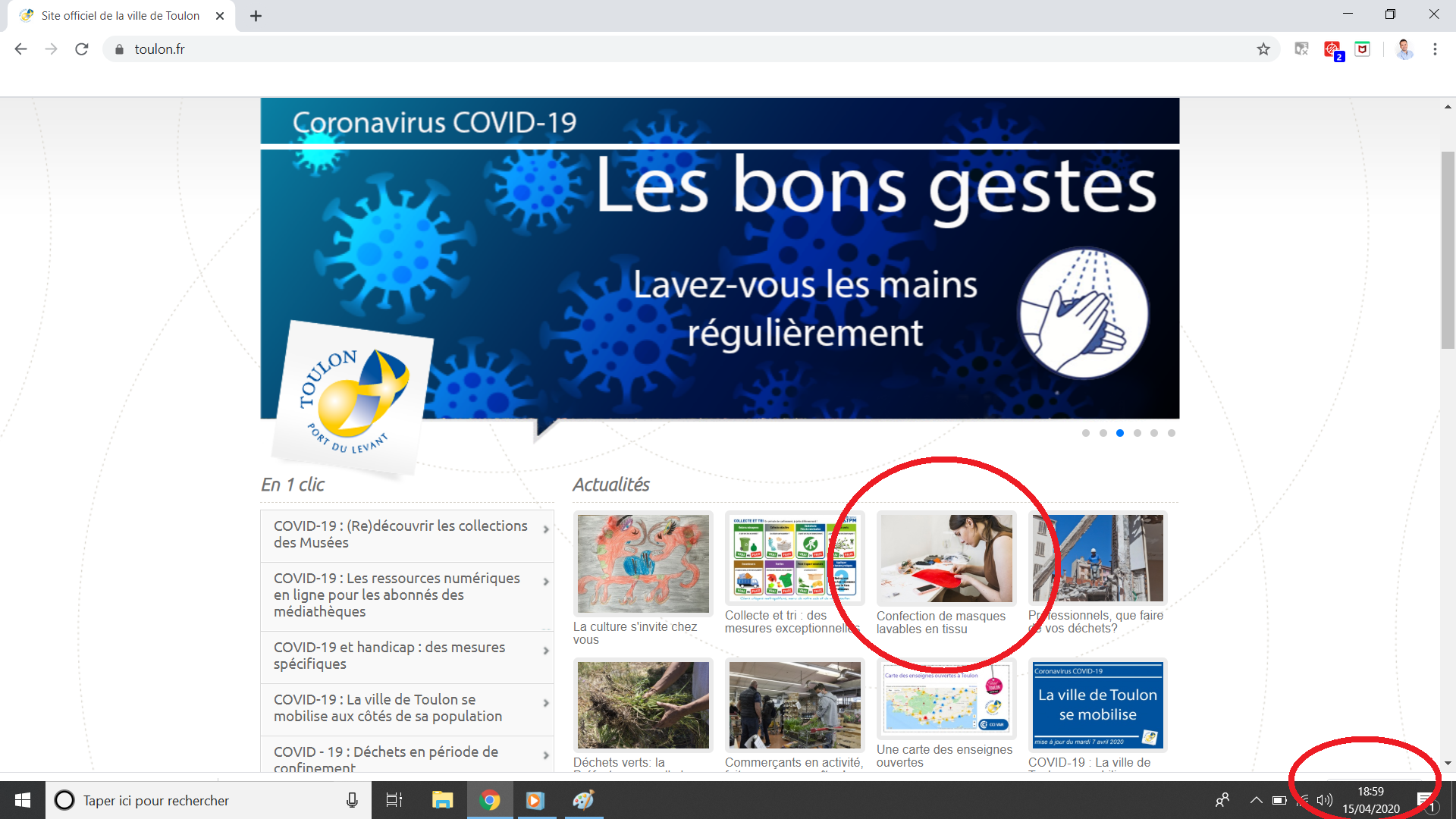
Task: Open Confection de masques lavables en tissu link
Action: tap(940, 622)
